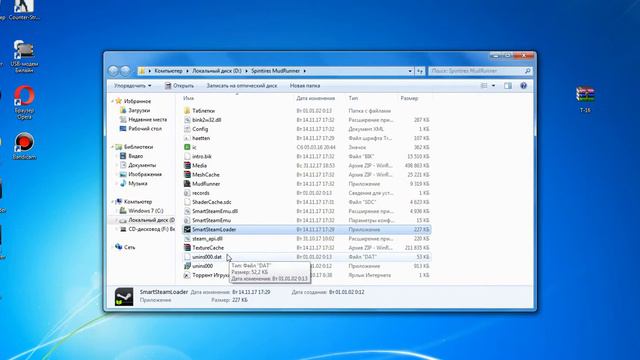
Task: Open the Упорядочить menu
Action: [132, 86]
